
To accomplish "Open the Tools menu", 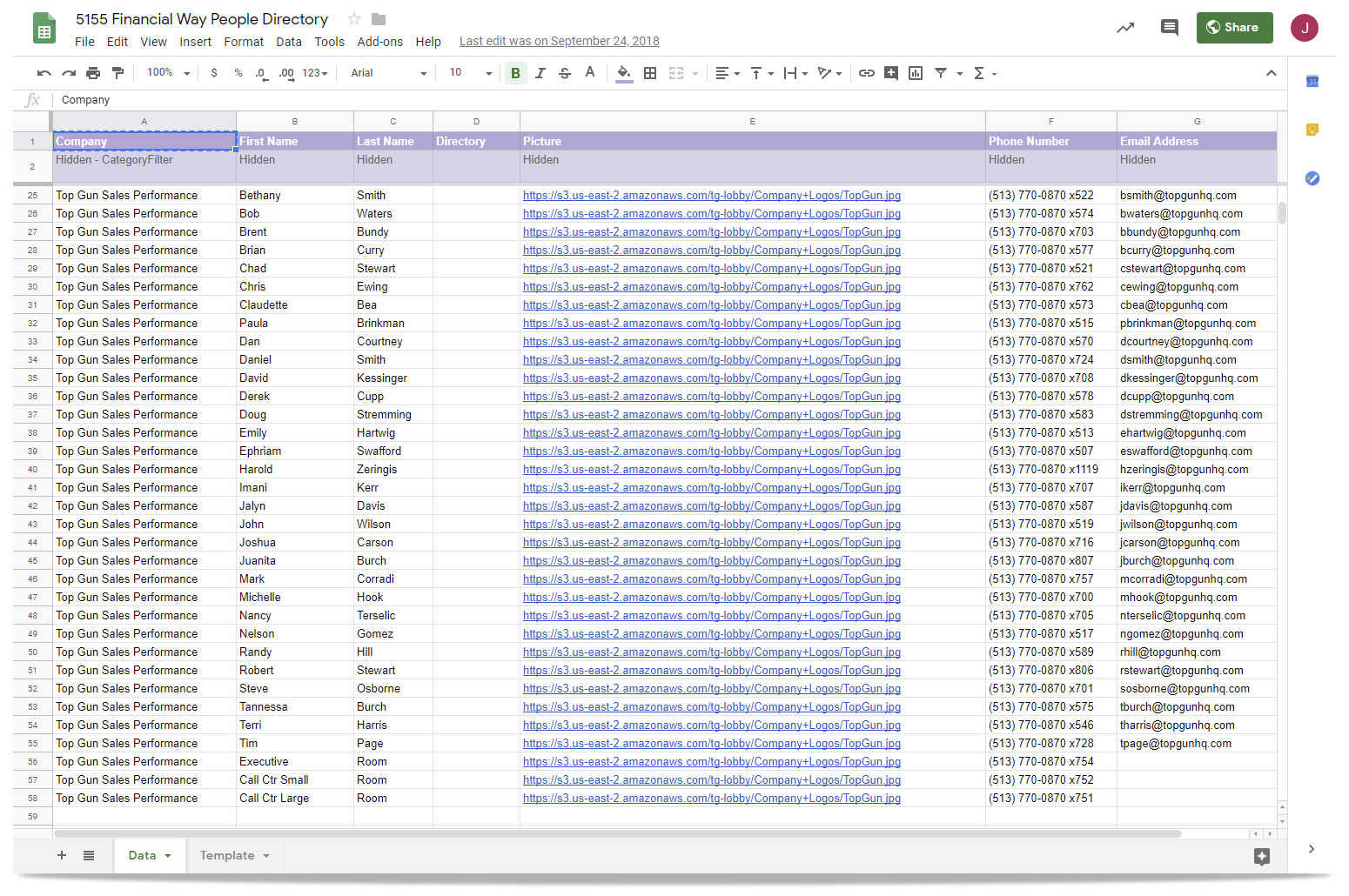I will (x=330, y=42).
